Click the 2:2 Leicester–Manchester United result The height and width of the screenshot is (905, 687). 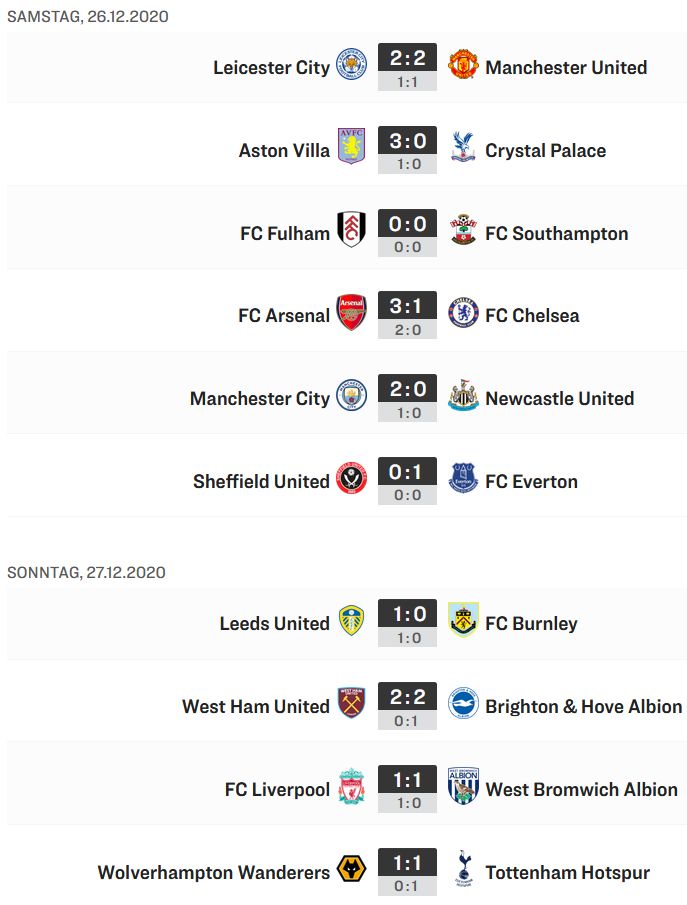point(408,67)
